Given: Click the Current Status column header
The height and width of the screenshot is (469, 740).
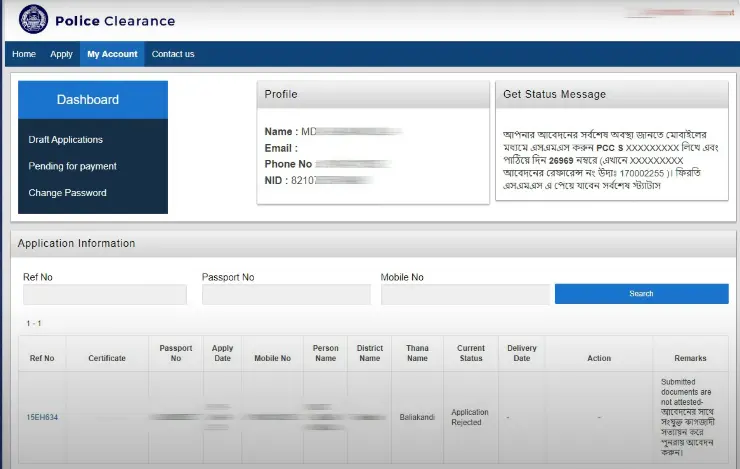Looking at the screenshot, I should 471,354.
